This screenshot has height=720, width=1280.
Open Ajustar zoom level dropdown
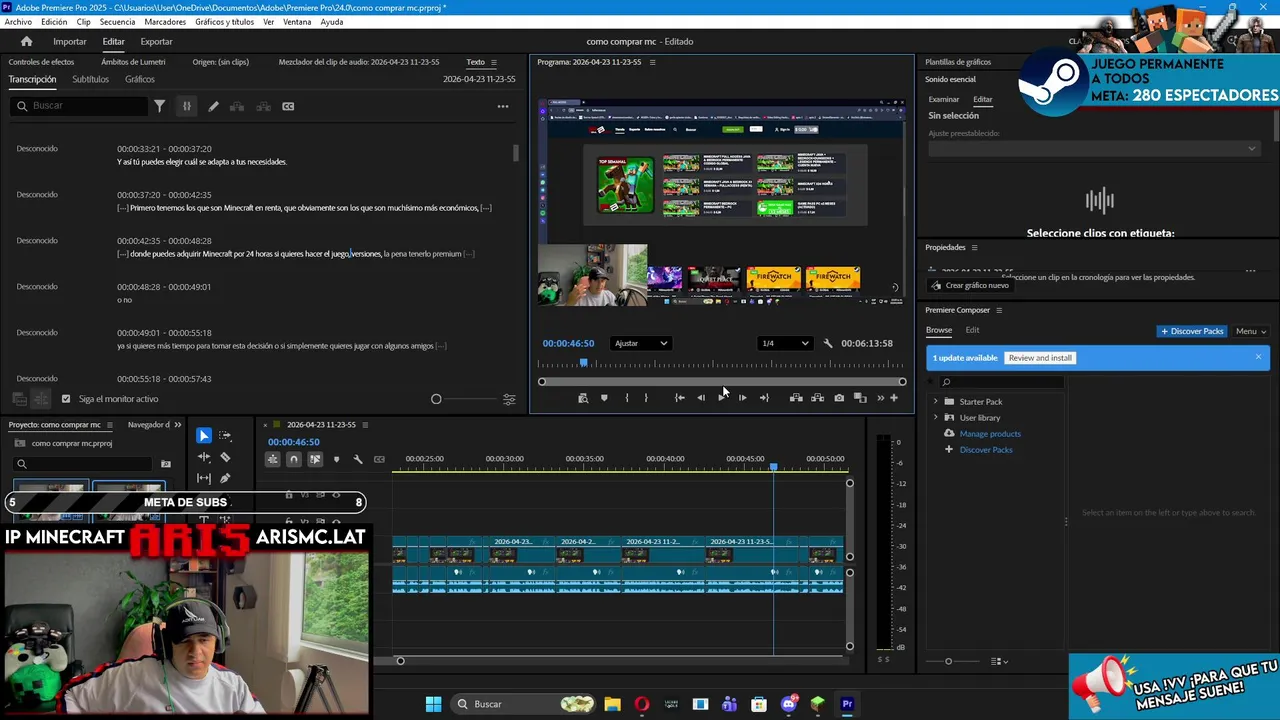coord(640,343)
